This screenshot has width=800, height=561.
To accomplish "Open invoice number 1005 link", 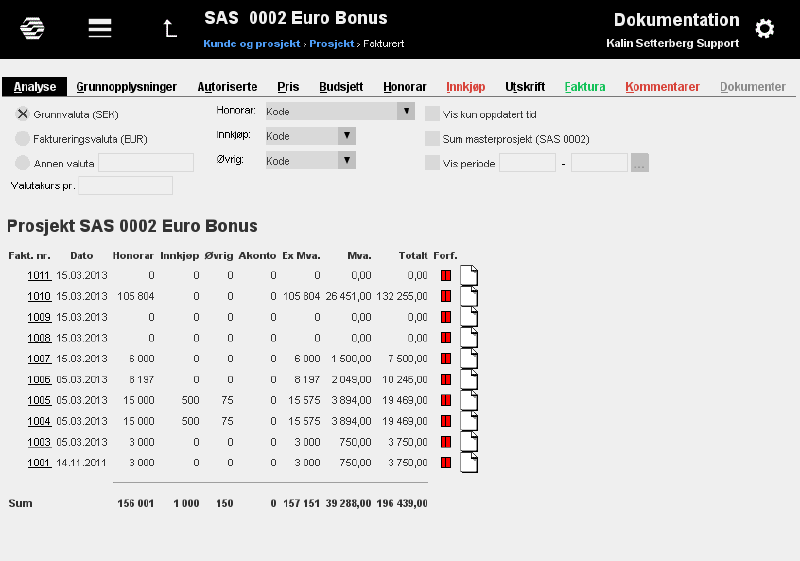I will pos(39,400).
